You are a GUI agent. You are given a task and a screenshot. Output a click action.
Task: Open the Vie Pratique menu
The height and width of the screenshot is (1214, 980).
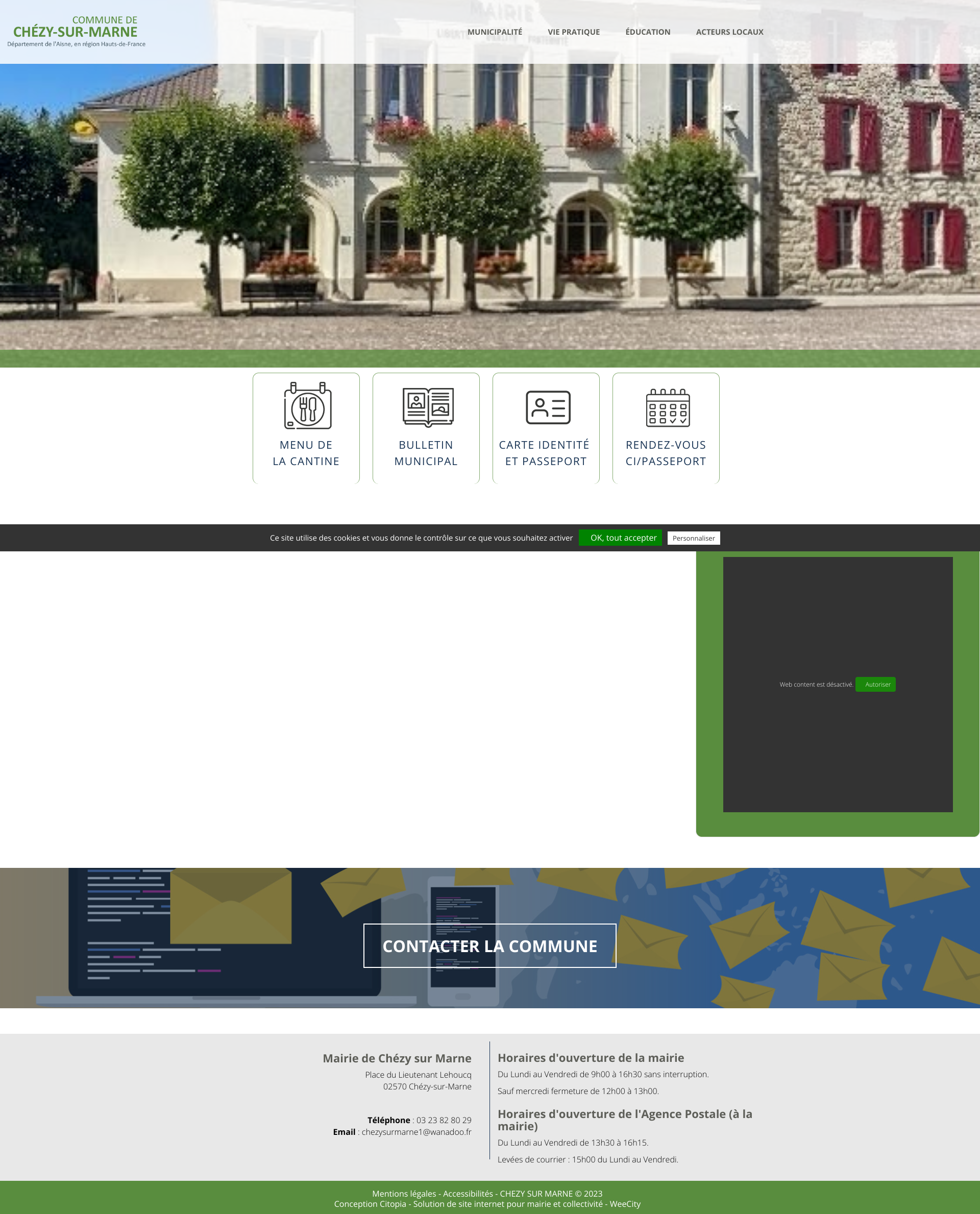coord(574,32)
